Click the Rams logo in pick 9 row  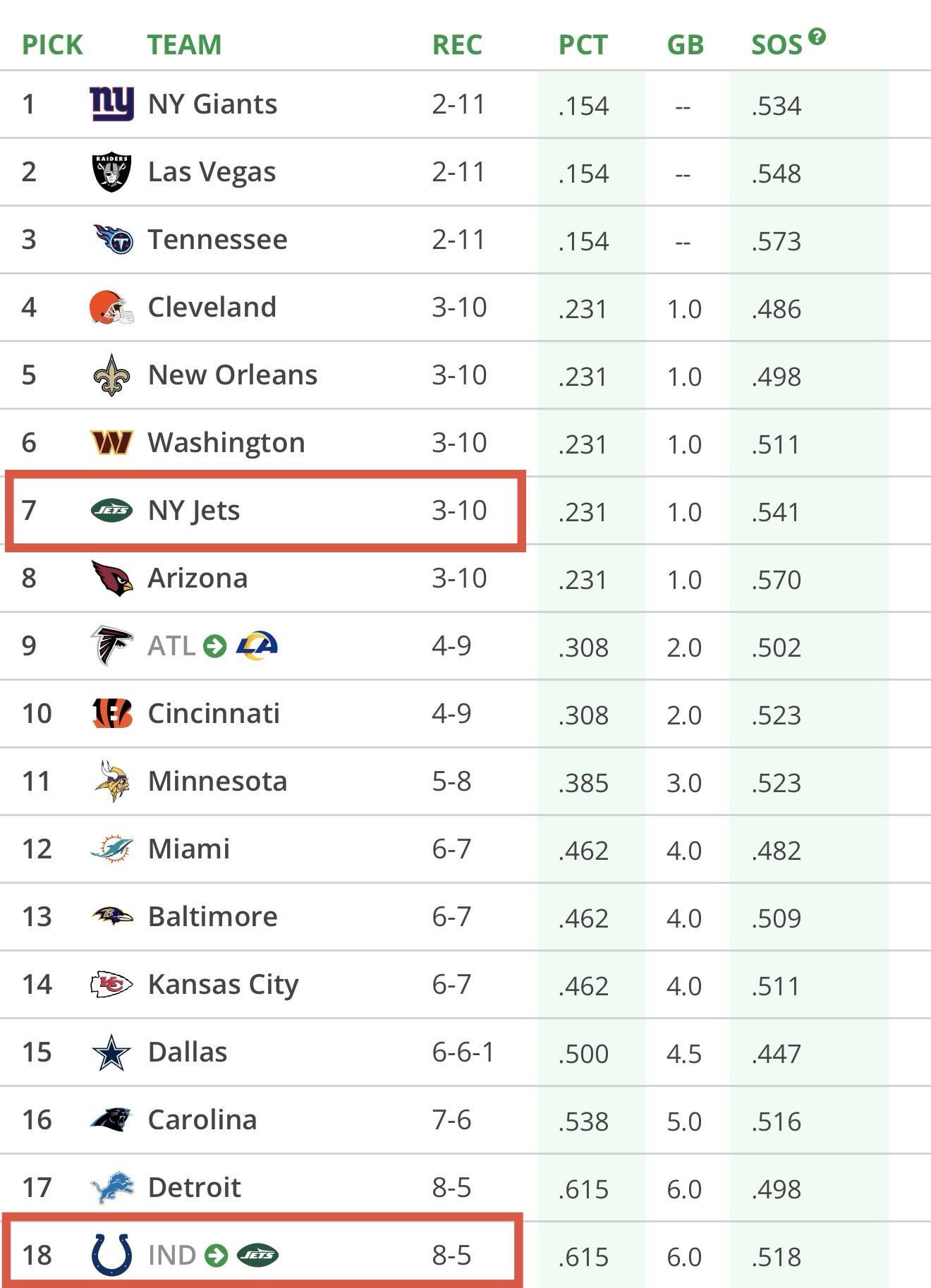coord(256,645)
